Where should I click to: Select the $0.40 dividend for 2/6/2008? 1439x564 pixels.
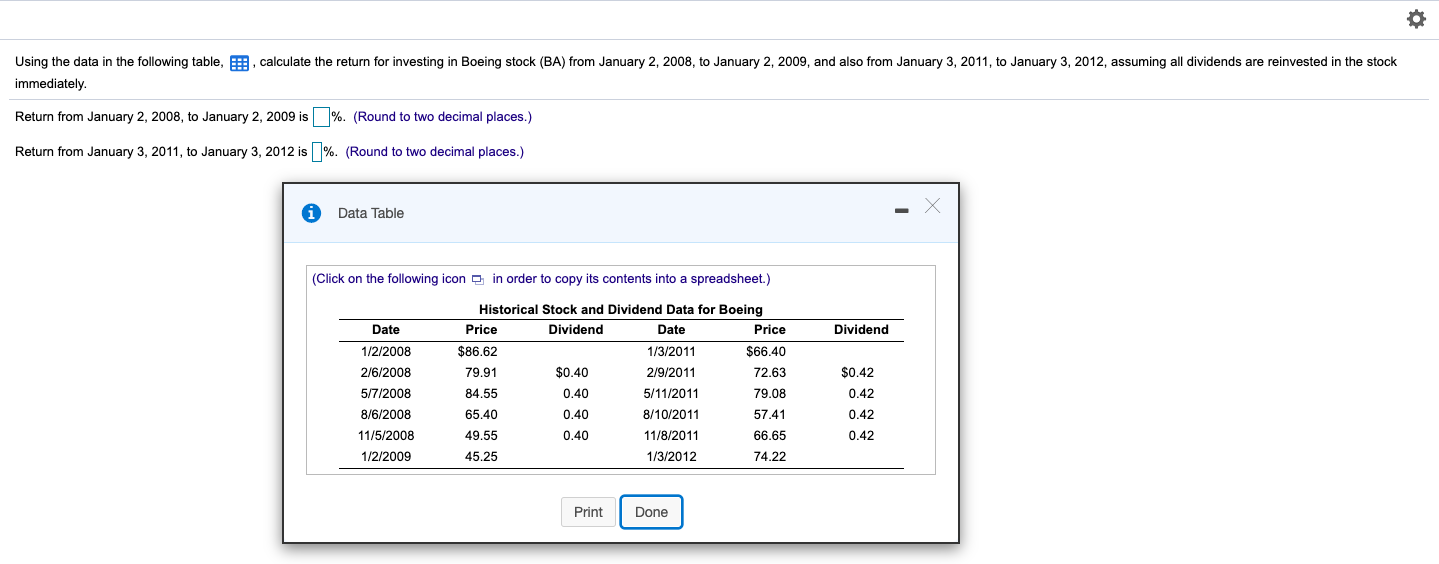(572, 372)
